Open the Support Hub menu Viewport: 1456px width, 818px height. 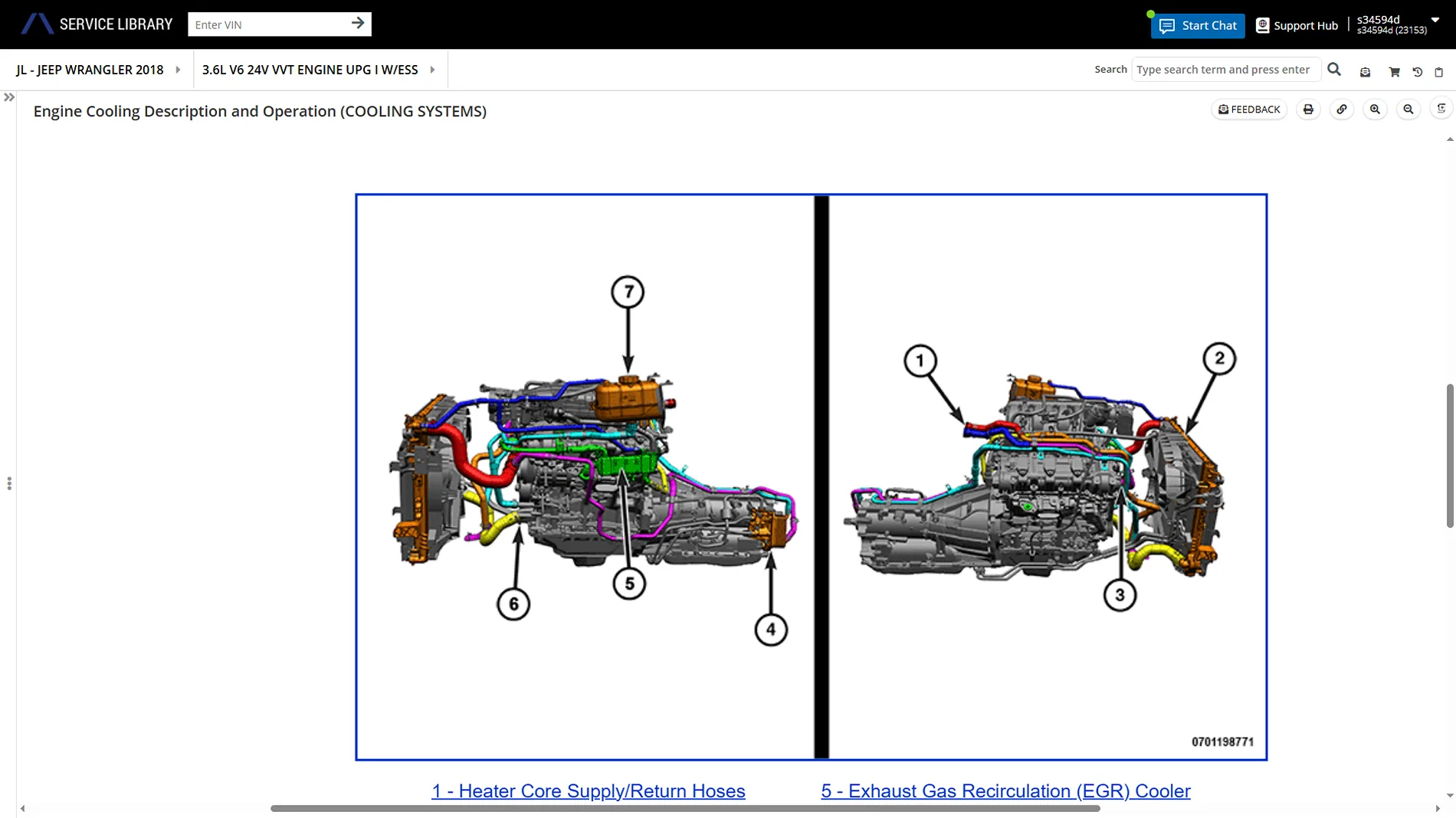tap(1297, 25)
